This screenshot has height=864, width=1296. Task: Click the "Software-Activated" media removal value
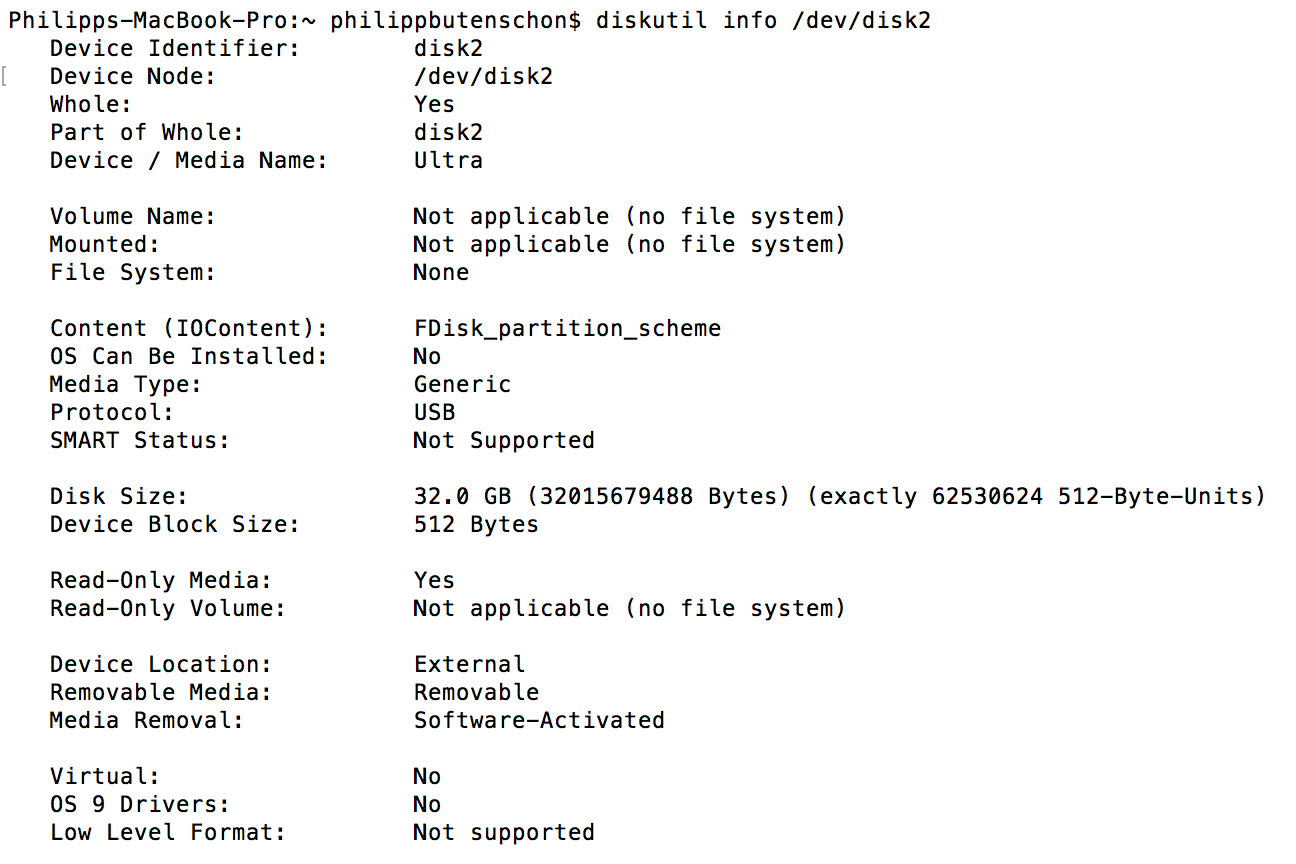coord(539,720)
